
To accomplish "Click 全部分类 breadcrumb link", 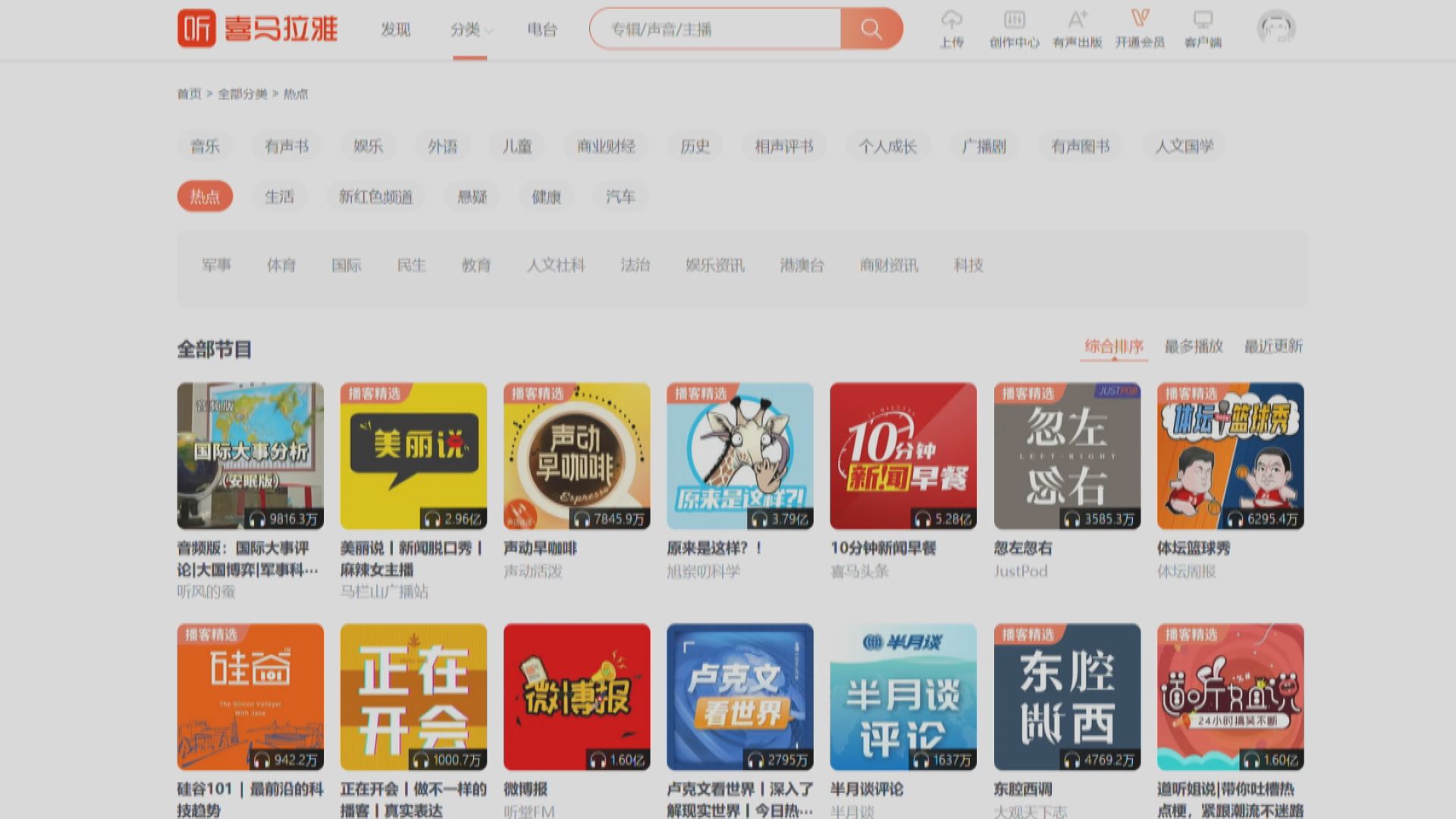I will (243, 94).
